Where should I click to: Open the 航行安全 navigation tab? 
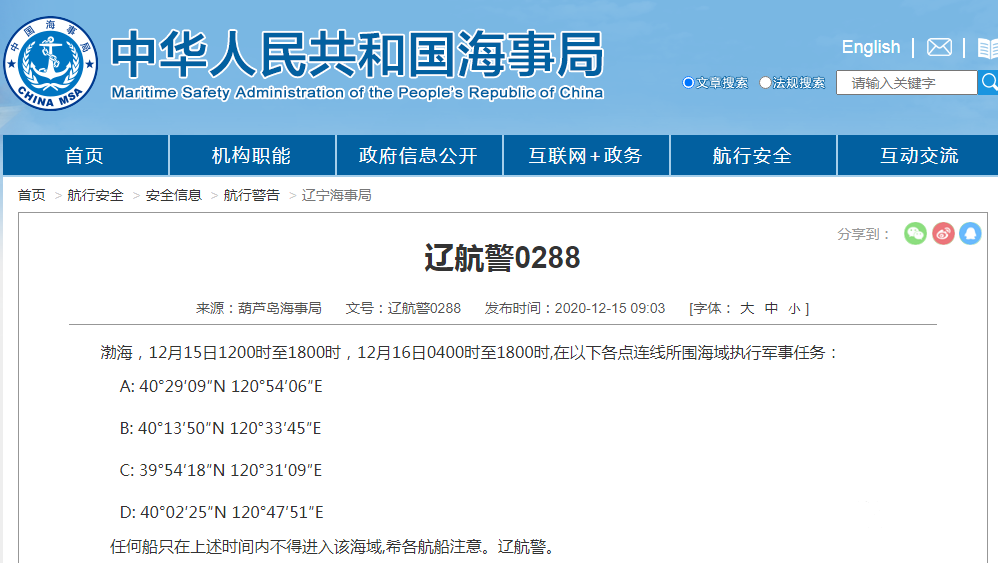[x=753, y=155]
